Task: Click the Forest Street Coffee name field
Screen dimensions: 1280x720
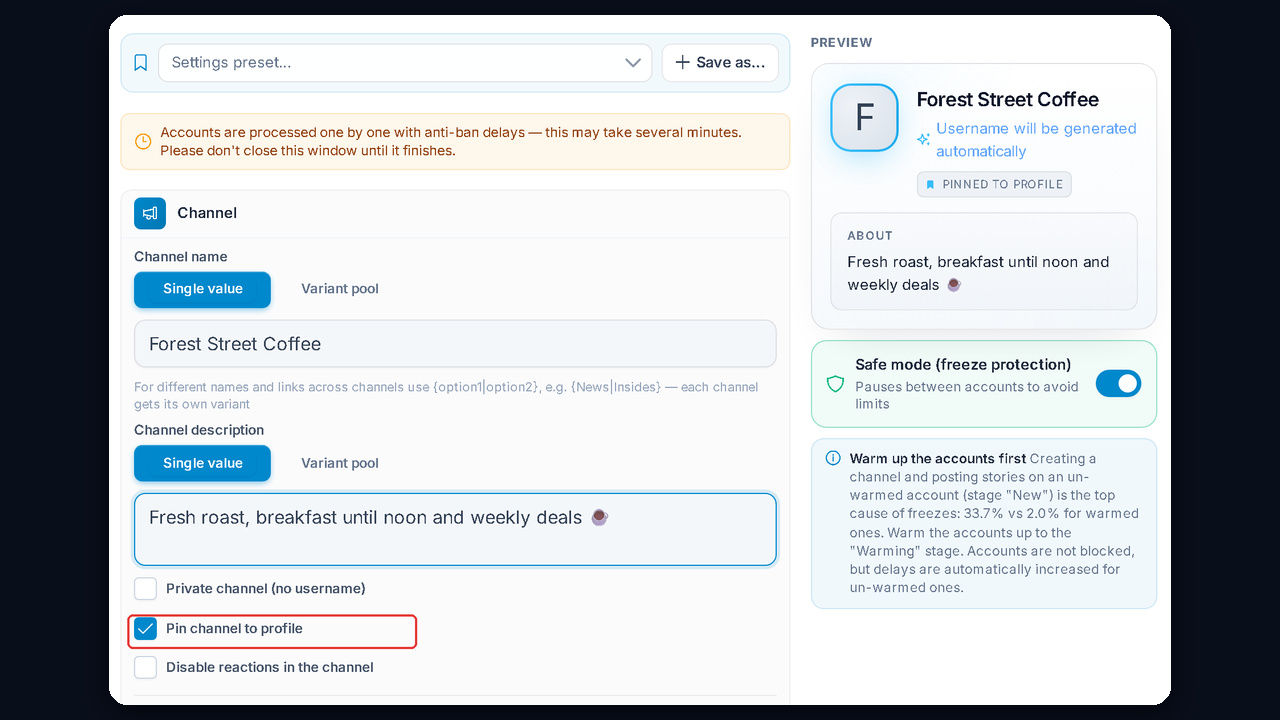Action: click(455, 344)
